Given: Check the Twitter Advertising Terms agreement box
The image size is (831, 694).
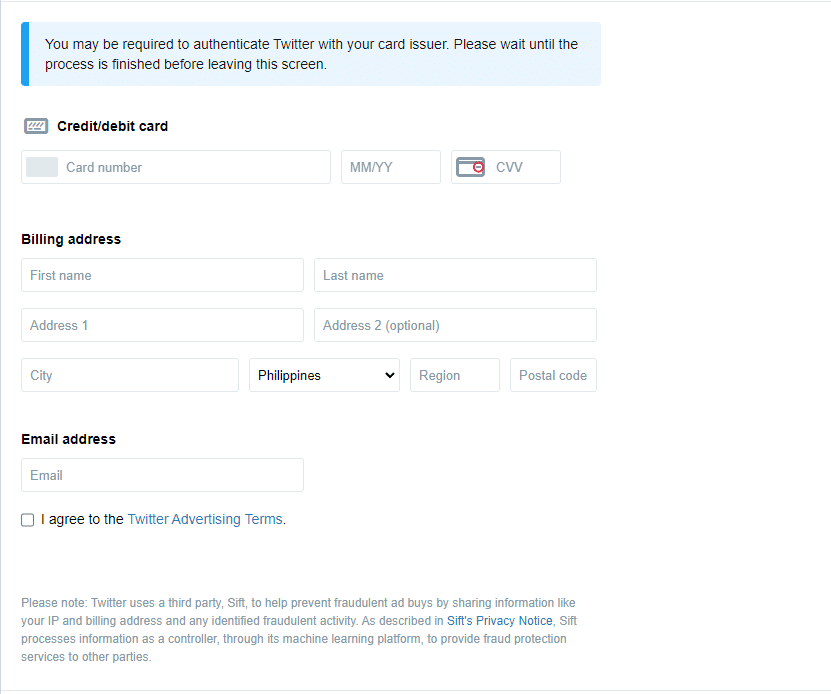Looking at the screenshot, I should click(28, 520).
